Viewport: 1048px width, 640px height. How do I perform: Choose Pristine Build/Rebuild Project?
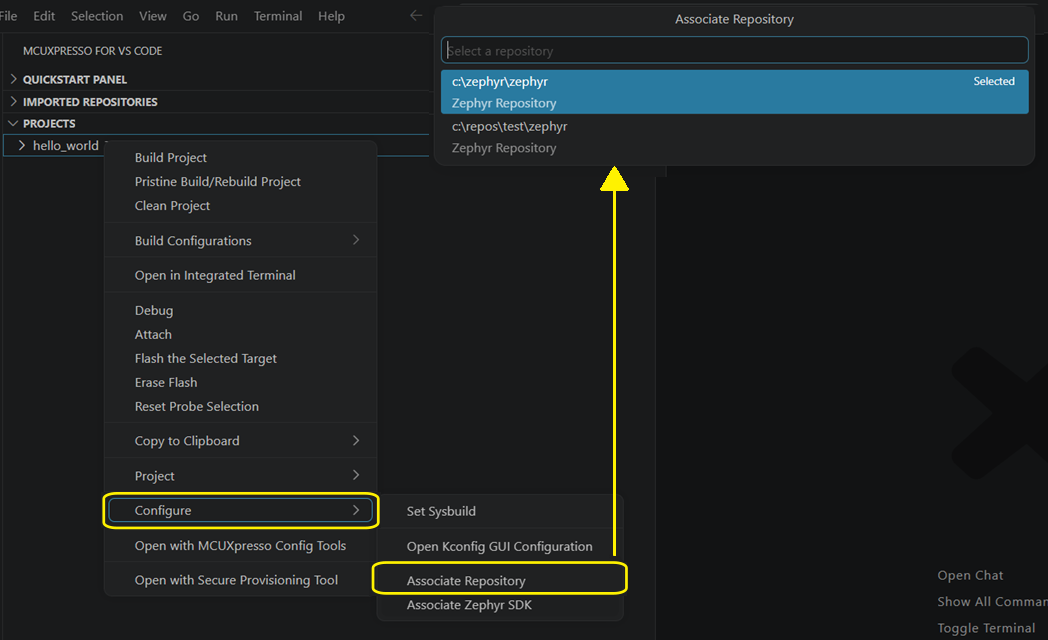click(x=241, y=182)
